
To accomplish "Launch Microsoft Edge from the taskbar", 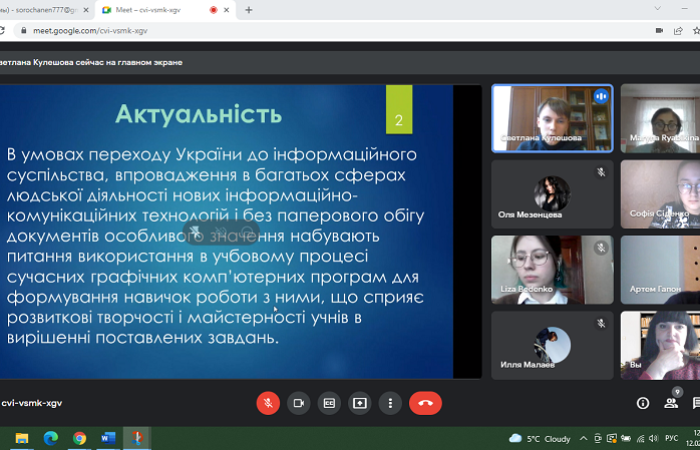I will coord(51,438).
